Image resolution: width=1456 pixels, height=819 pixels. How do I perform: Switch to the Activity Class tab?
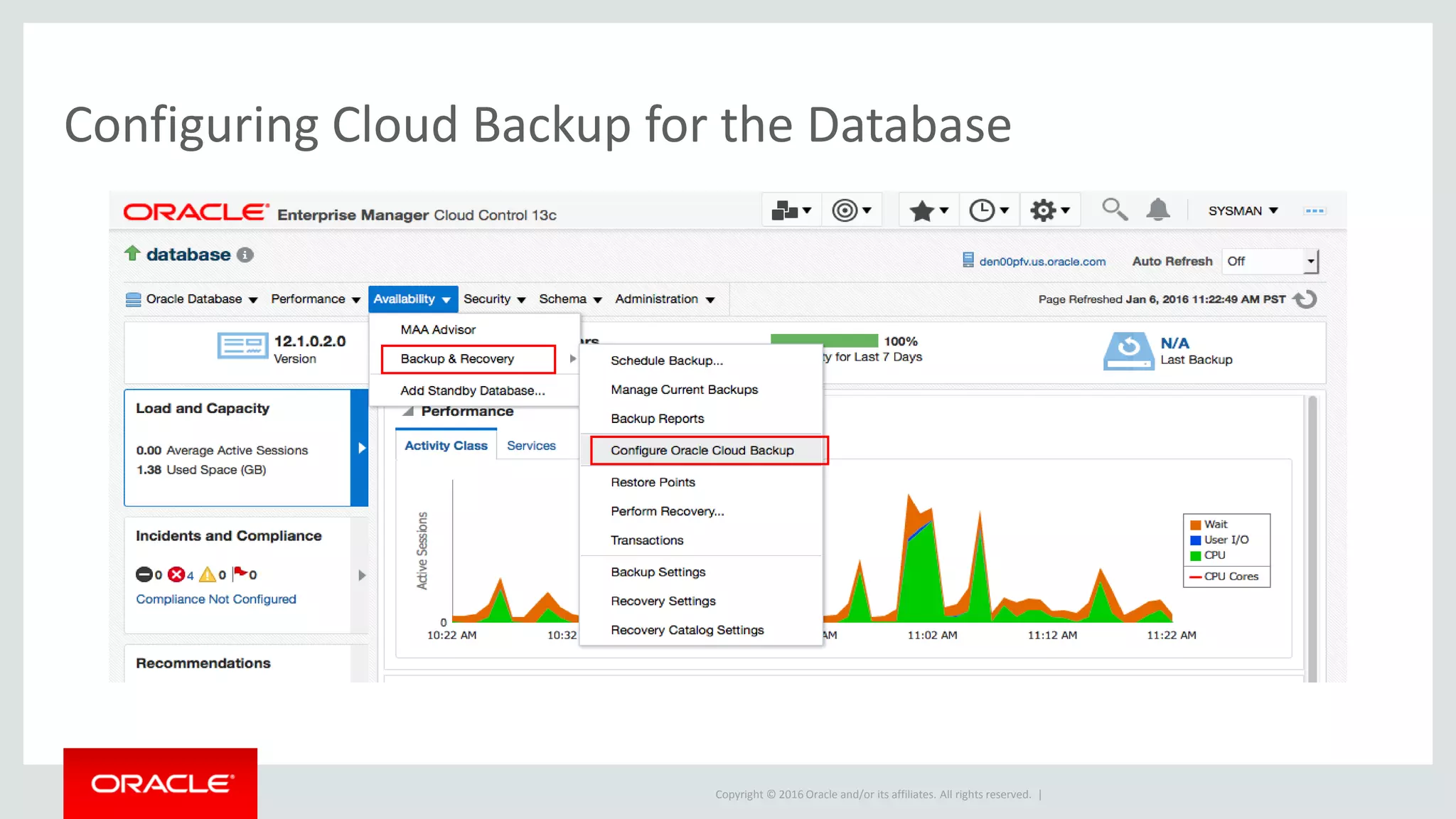(446, 446)
